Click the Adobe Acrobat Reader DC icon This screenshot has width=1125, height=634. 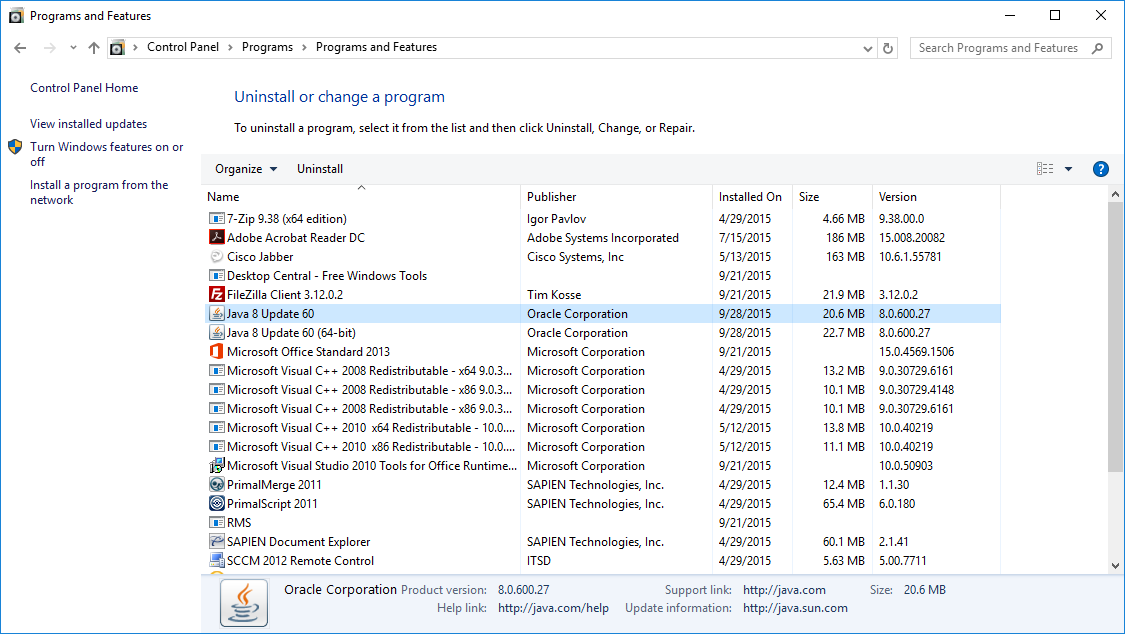pos(216,238)
